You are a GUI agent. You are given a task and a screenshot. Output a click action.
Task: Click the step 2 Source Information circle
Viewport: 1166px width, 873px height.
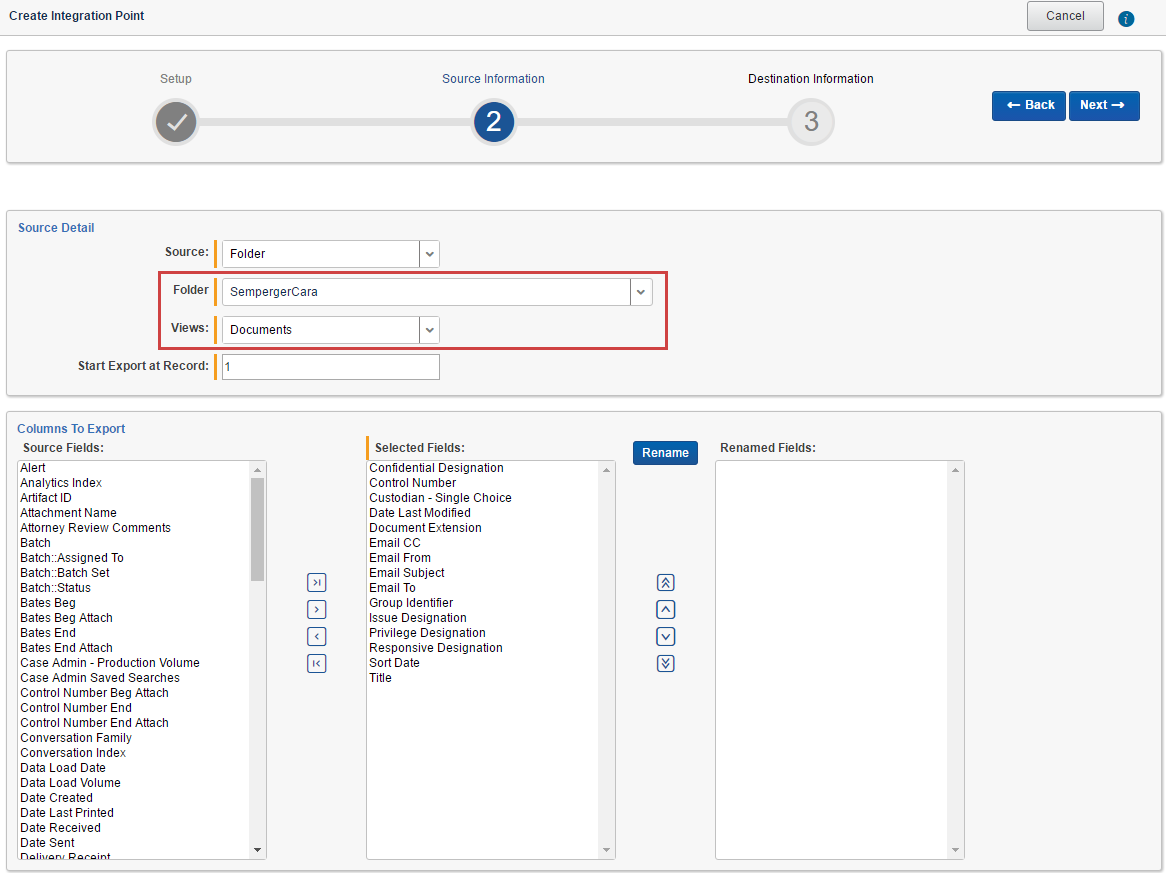click(x=494, y=122)
